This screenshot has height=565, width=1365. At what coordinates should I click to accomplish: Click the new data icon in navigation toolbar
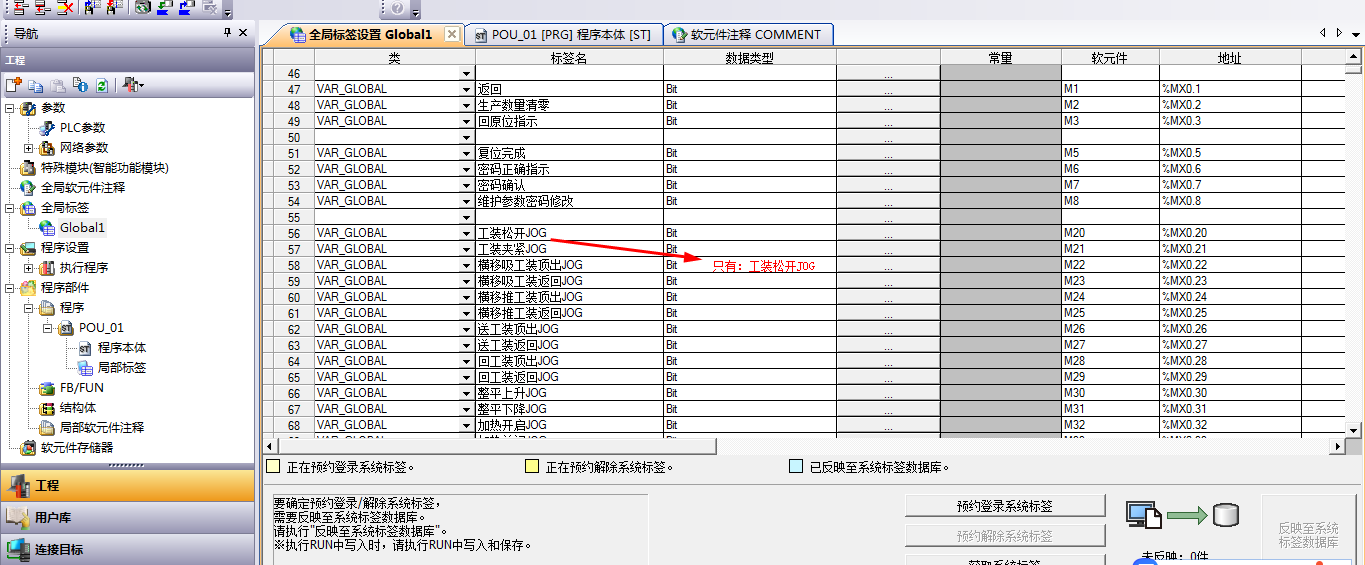tap(14, 86)
